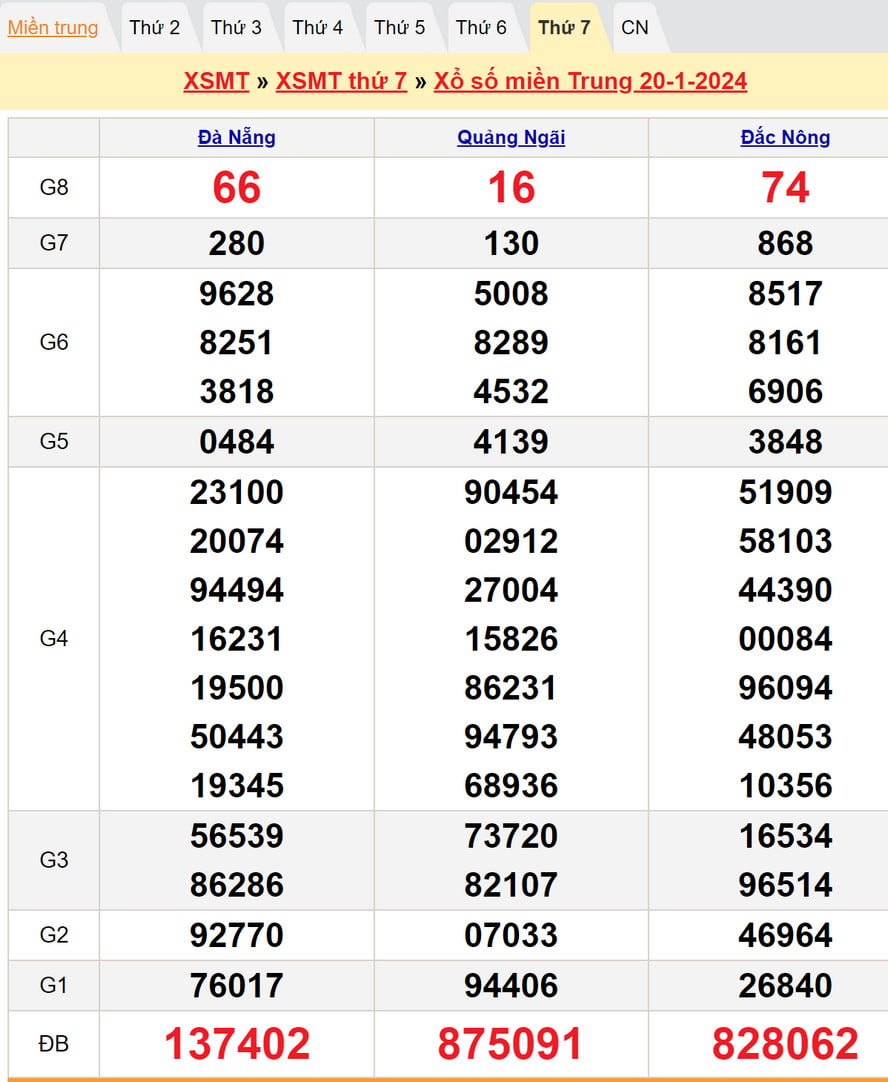Go to the Thứ 4 tab
Viewport: 888px width, 1082px height.
(x=318, y=28)
